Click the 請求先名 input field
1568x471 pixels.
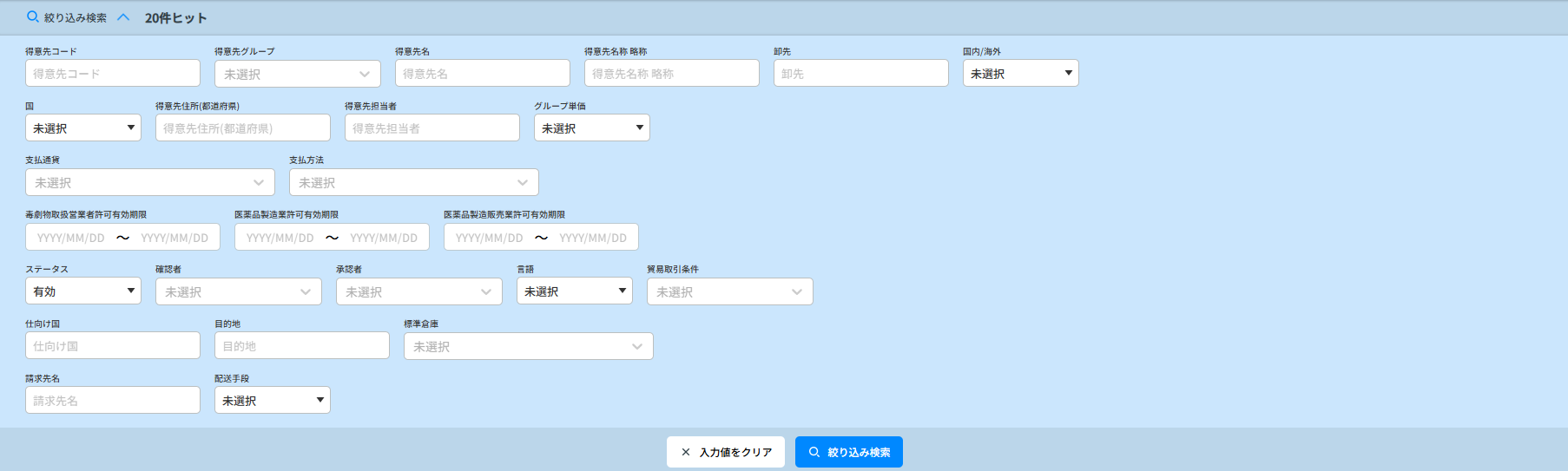(112, 400)
